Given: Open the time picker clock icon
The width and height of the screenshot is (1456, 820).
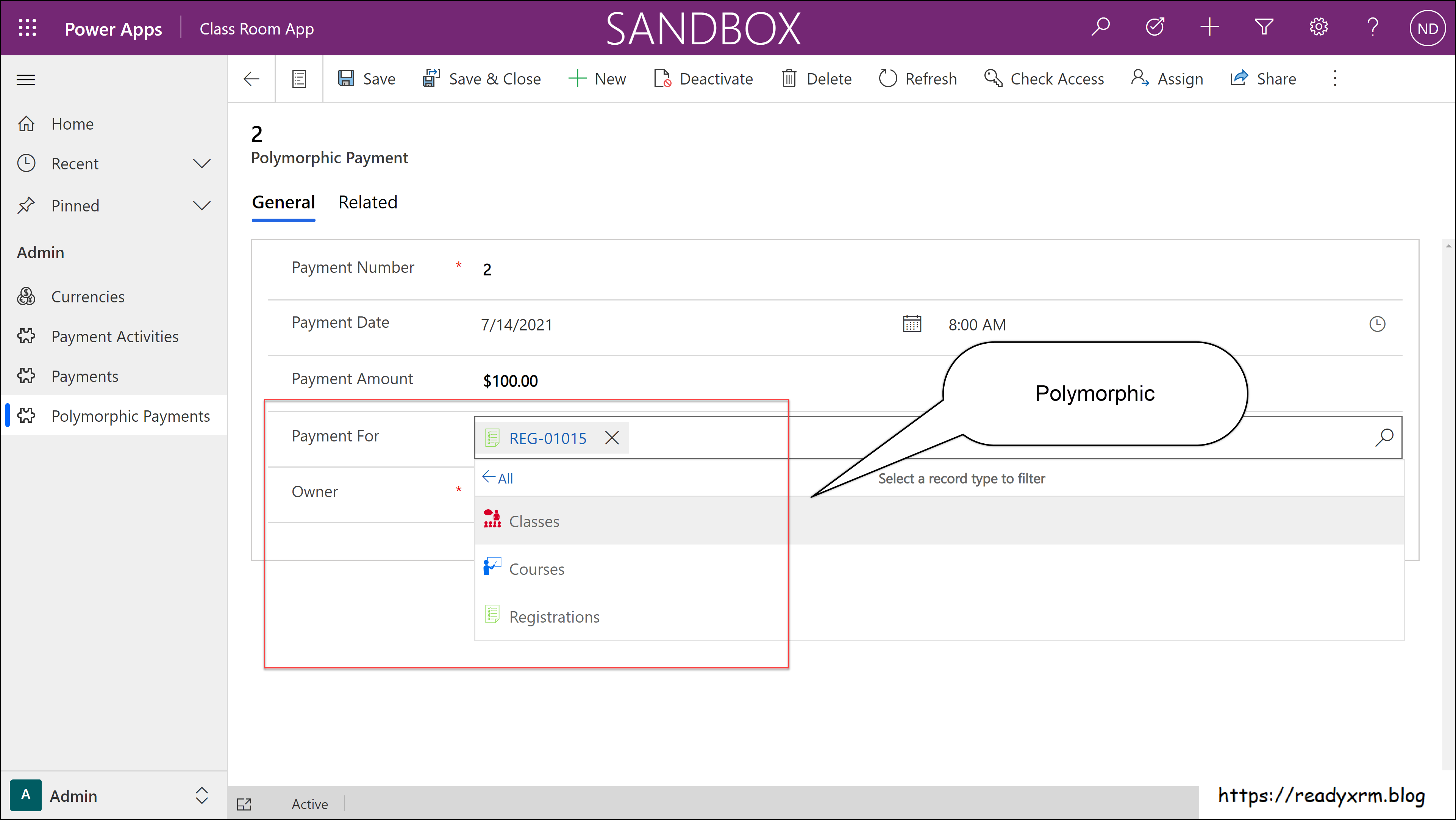Looking at the screenshot, I should (1378, 324).
